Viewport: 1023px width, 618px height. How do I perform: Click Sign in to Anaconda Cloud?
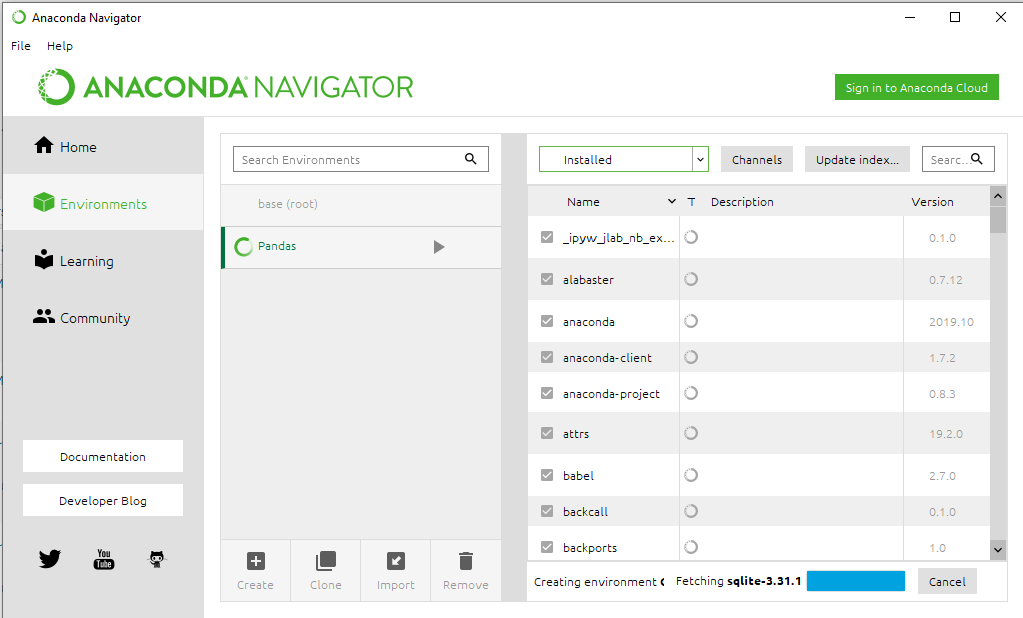pyautogui.click(x=917, y=87)
